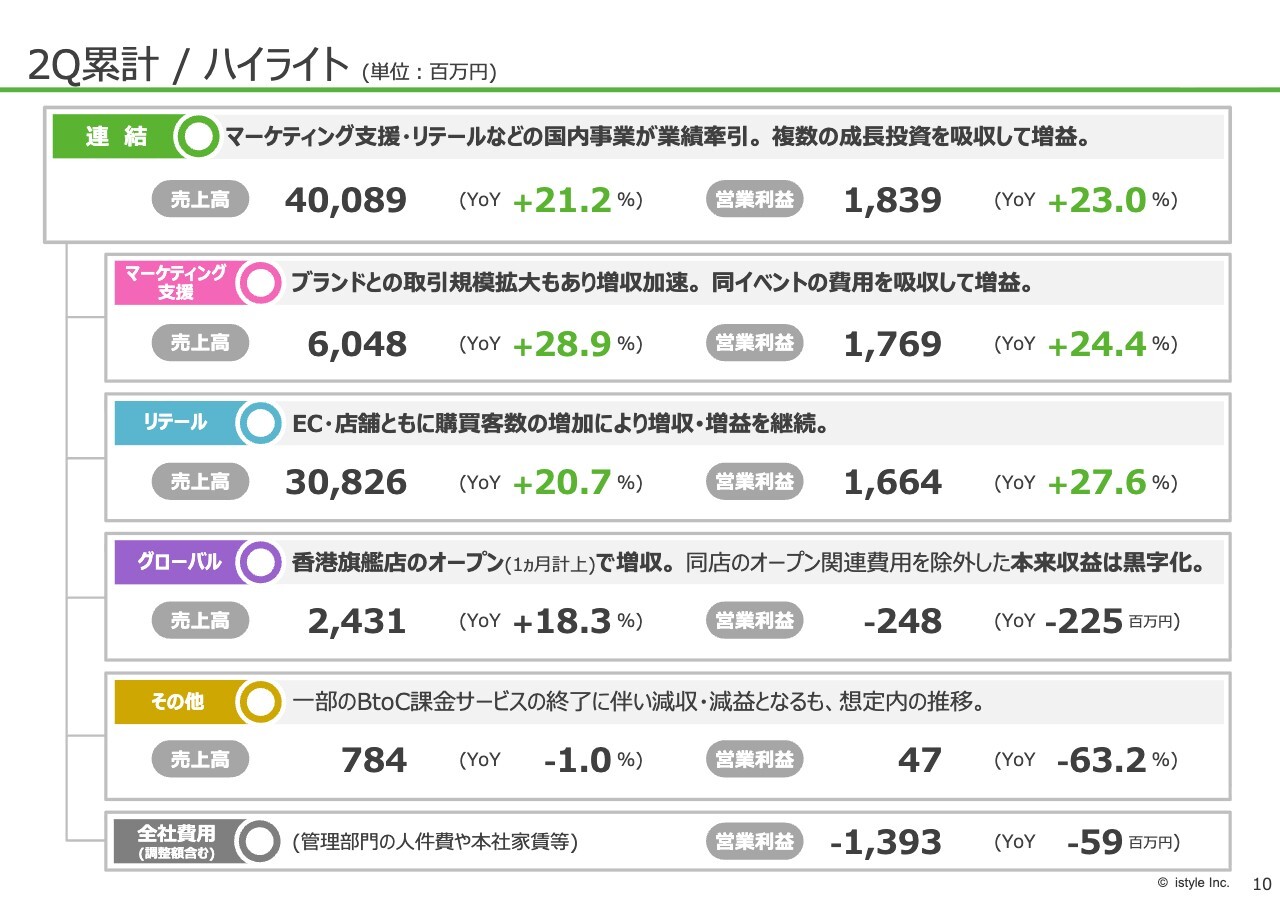The width and height of the screenshot is (1280, 905).
Task: Select the blue リテール segment label
Action: tap(175, 423)
